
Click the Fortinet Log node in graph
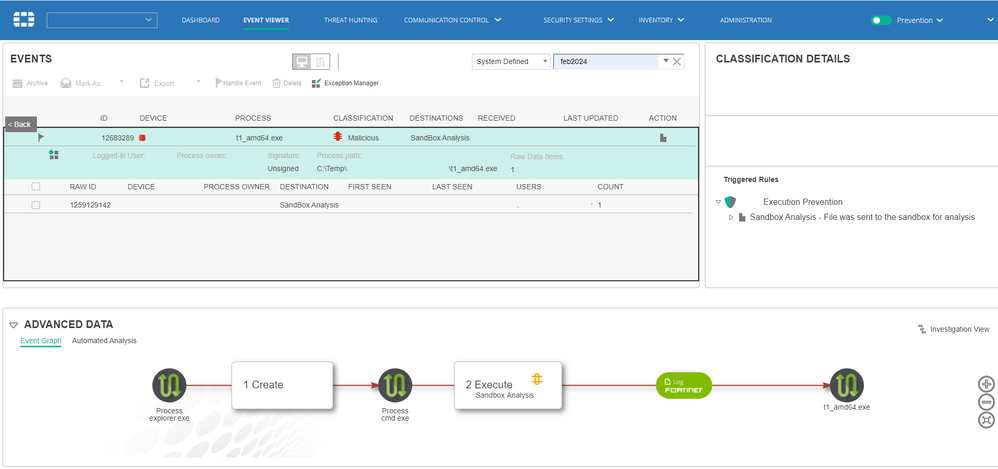point(685,386)
